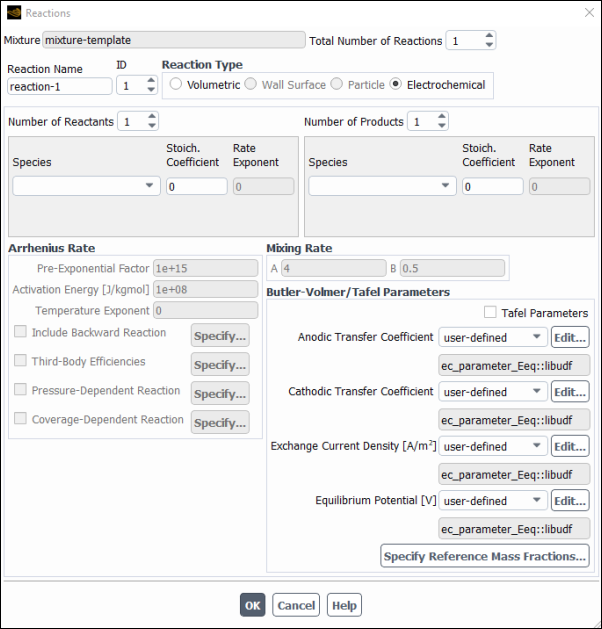Click the Butler-Volmer/Tafel Parameters heading
Image resolution: width=602 pixels, height=629 pixels.
coord(358,292)
